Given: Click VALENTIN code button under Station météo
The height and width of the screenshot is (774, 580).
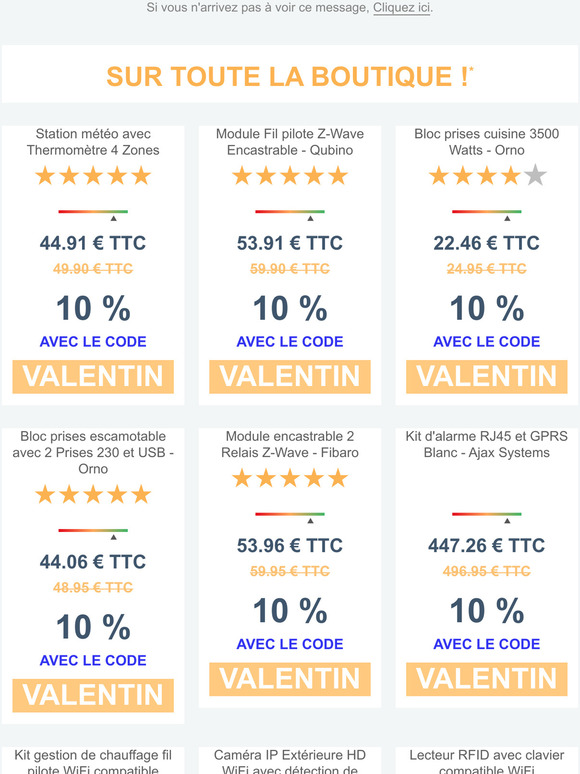Looking at the screenshot, I should click(x=93, y=377).
